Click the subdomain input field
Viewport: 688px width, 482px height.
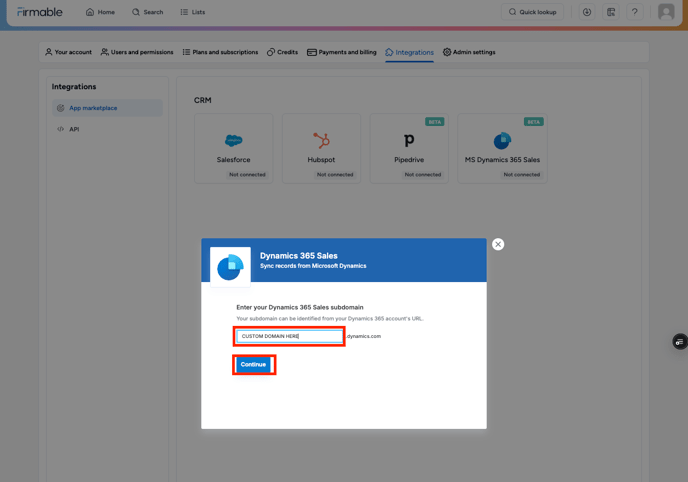[x=290, y=336]
